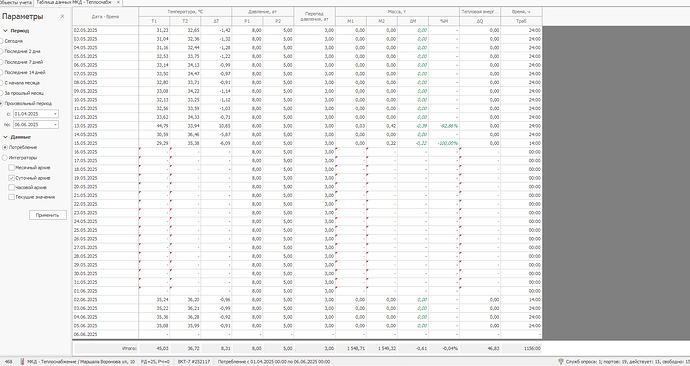Switch to the Объекты учета tab
Screen dimensions: 690x366
coord(16,2)
